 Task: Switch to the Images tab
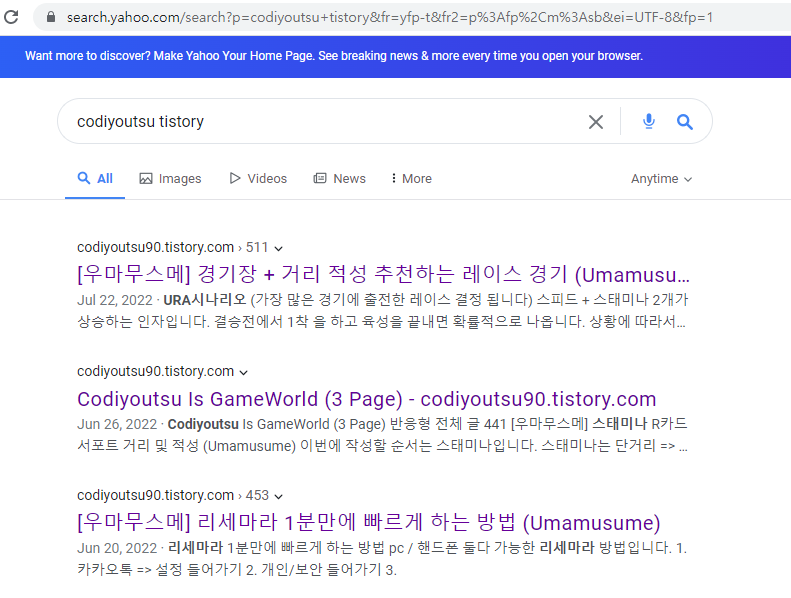(x=170, y=179)
